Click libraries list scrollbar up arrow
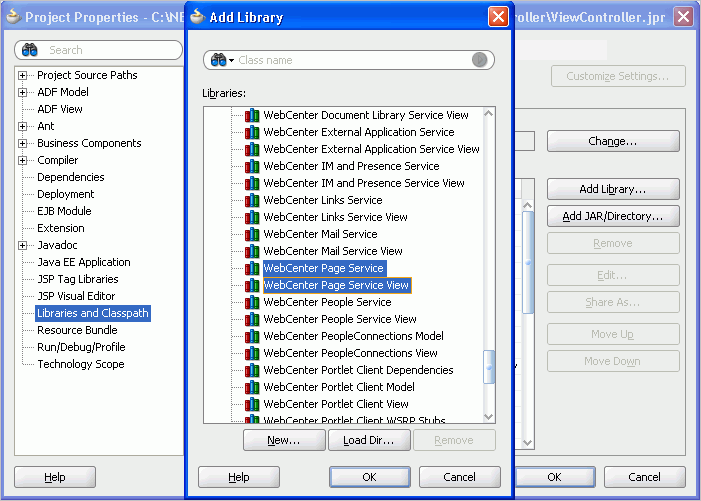Screen dimensions: 701x501 click(489, 114)
